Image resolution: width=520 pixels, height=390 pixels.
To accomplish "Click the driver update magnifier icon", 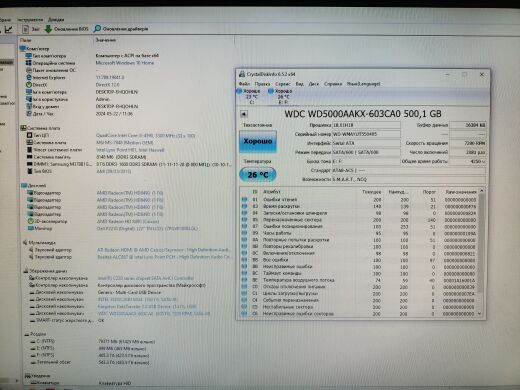I will tap(97, 29).
